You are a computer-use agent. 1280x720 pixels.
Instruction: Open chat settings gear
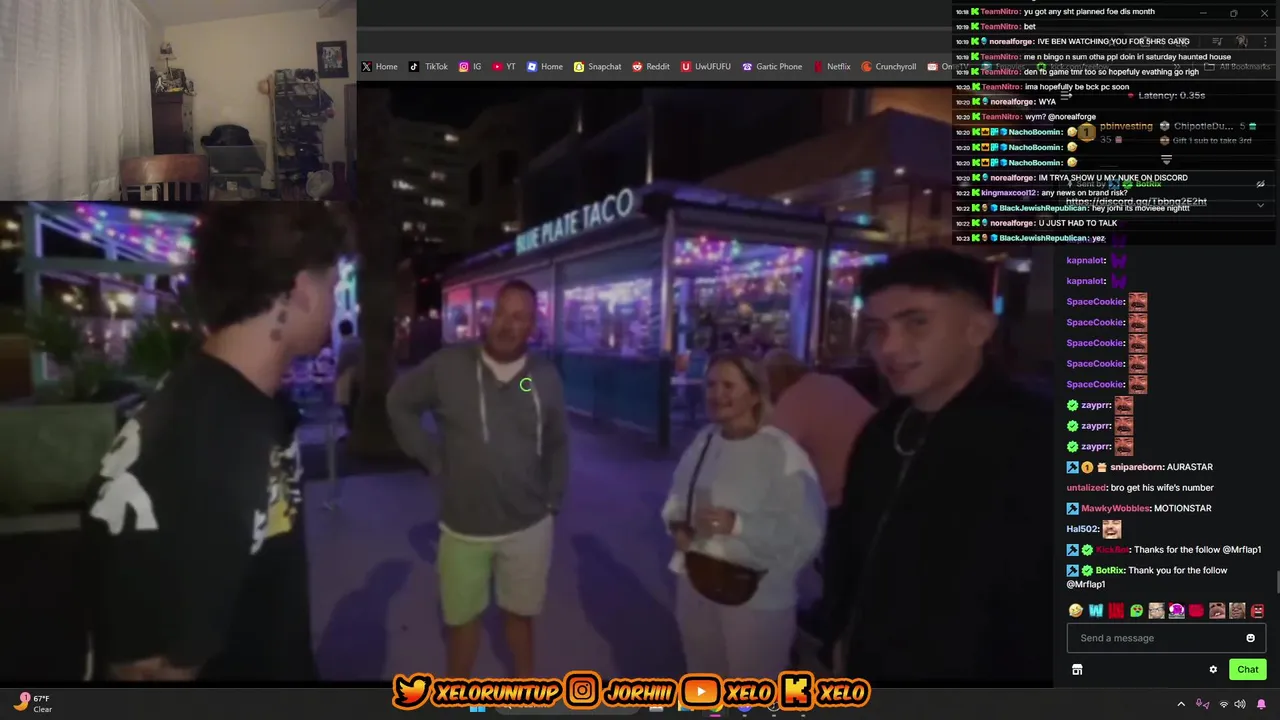(1213, 670)
